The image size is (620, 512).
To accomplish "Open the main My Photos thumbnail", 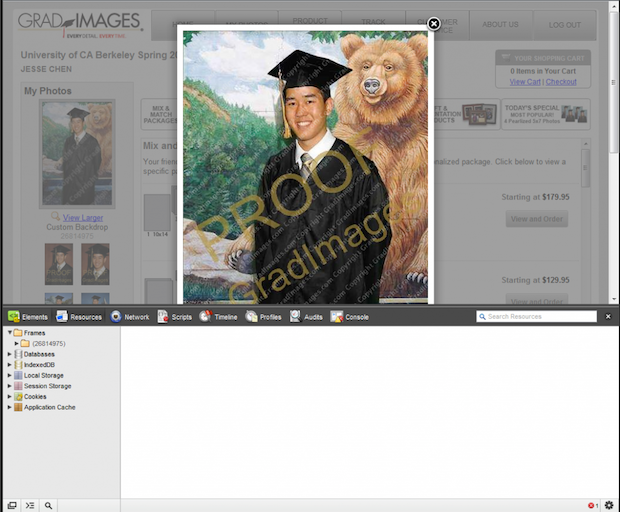I will click(x=77, y=153).
